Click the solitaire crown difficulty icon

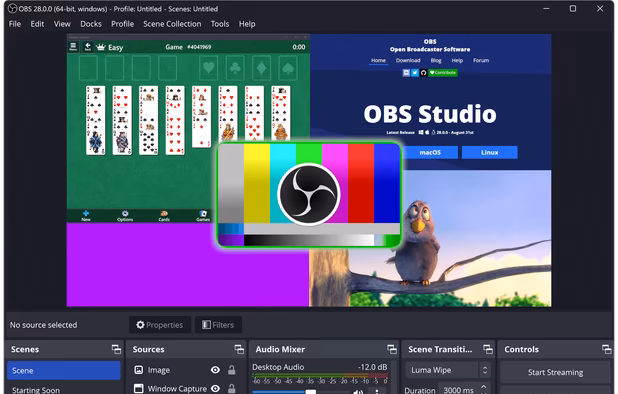tap(101, 47)
